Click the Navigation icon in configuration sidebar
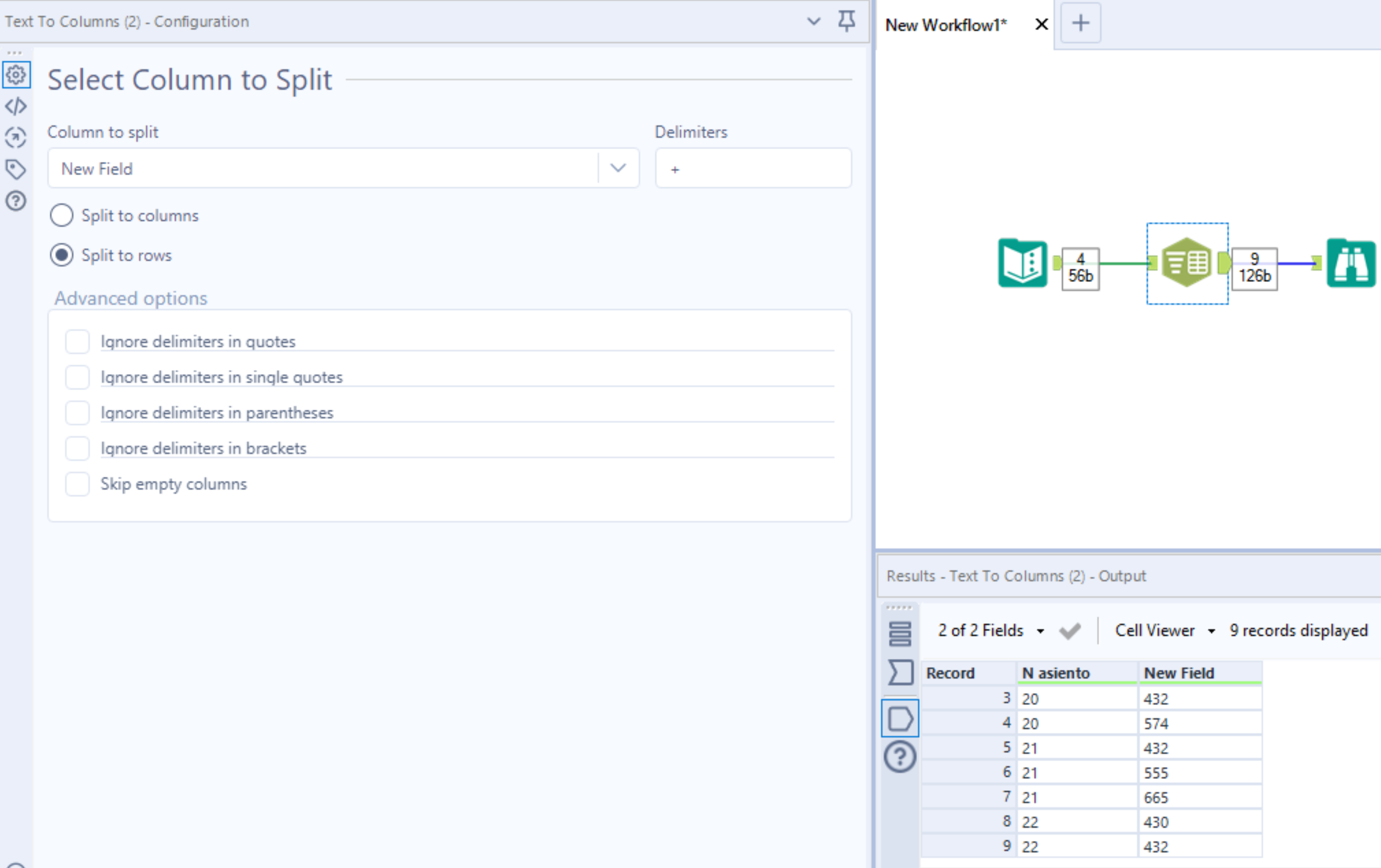This screenshot has height=868, width=1381. tap(15, 137)
